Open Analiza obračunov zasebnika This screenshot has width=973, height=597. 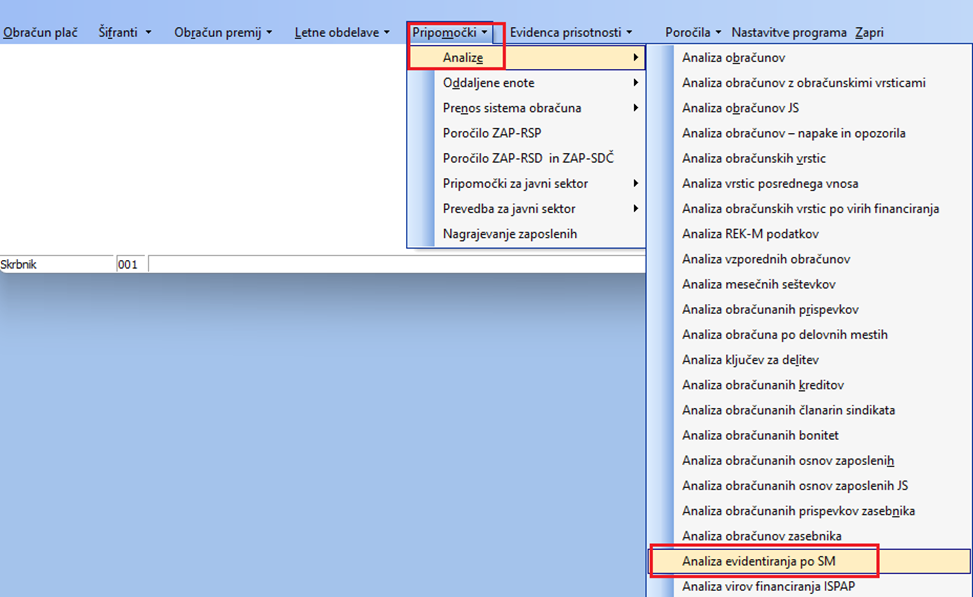809,536
